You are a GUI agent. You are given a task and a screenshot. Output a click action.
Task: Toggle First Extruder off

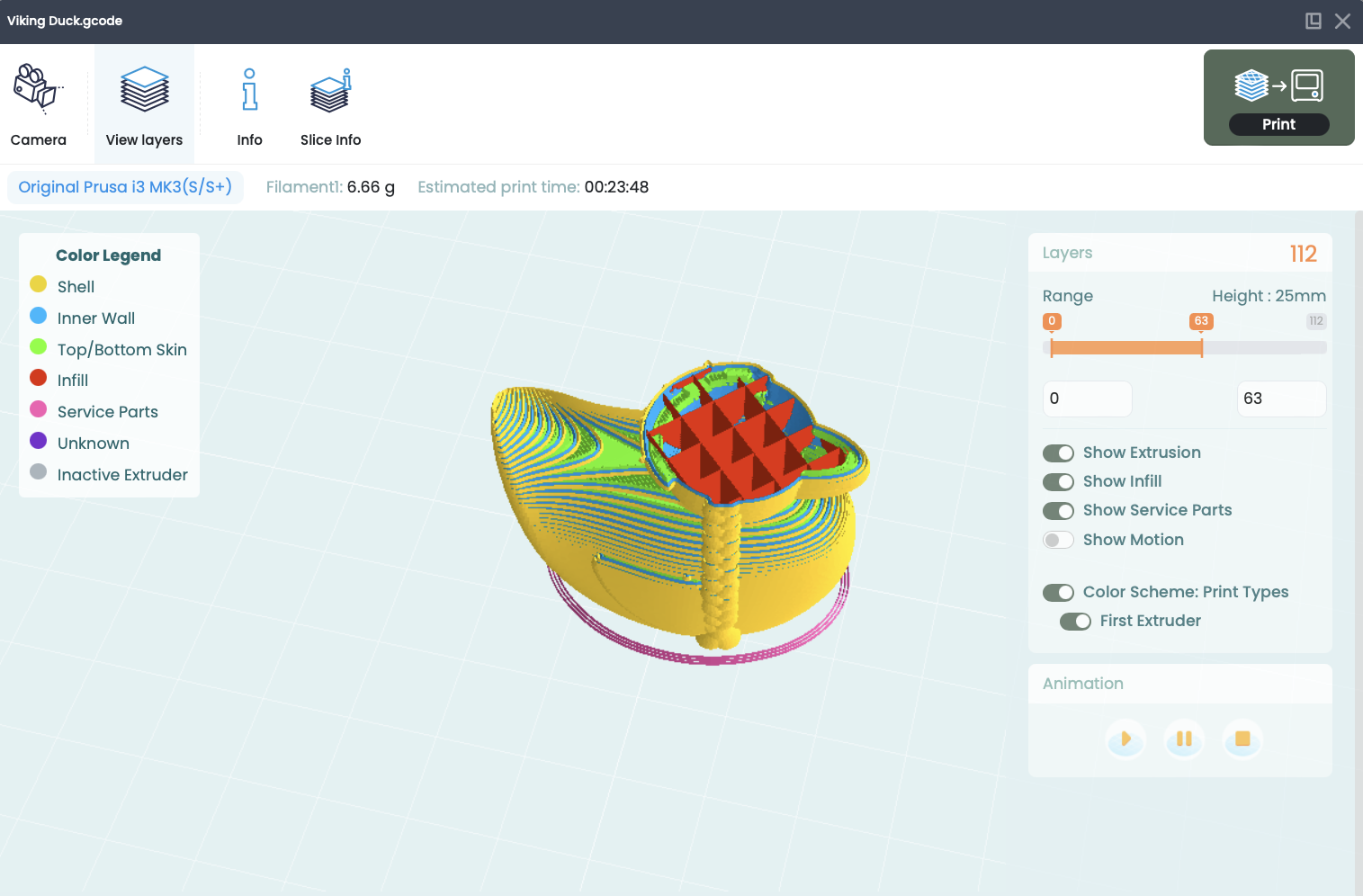[1075, 621]
